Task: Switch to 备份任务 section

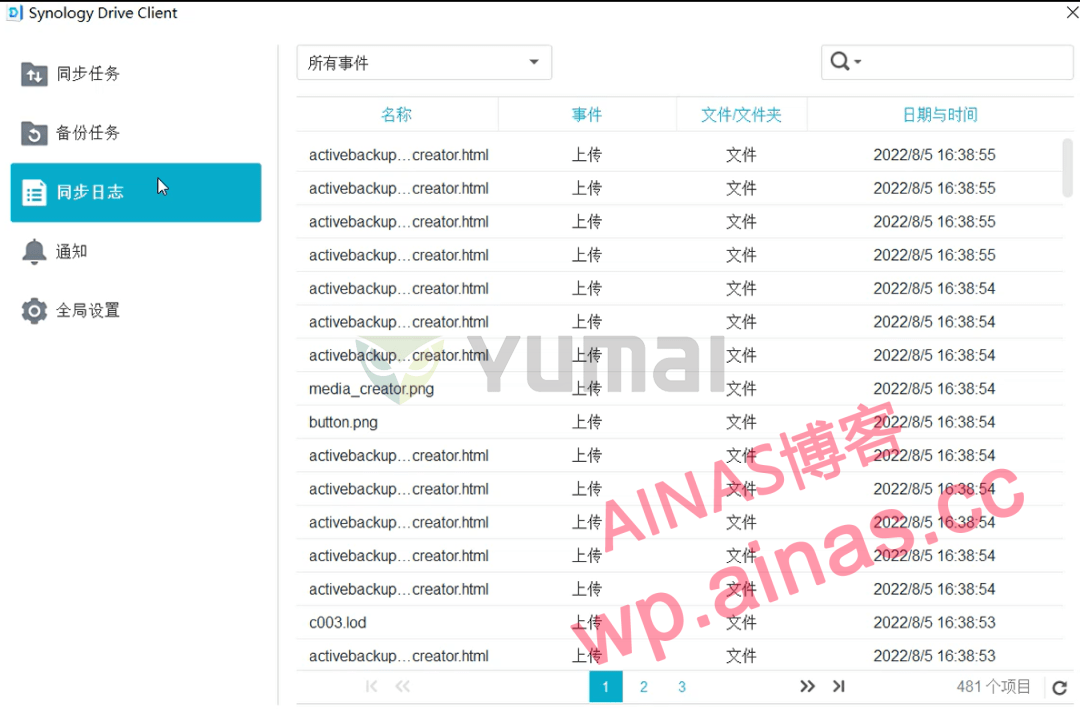Action: click(x=136, y=133)
